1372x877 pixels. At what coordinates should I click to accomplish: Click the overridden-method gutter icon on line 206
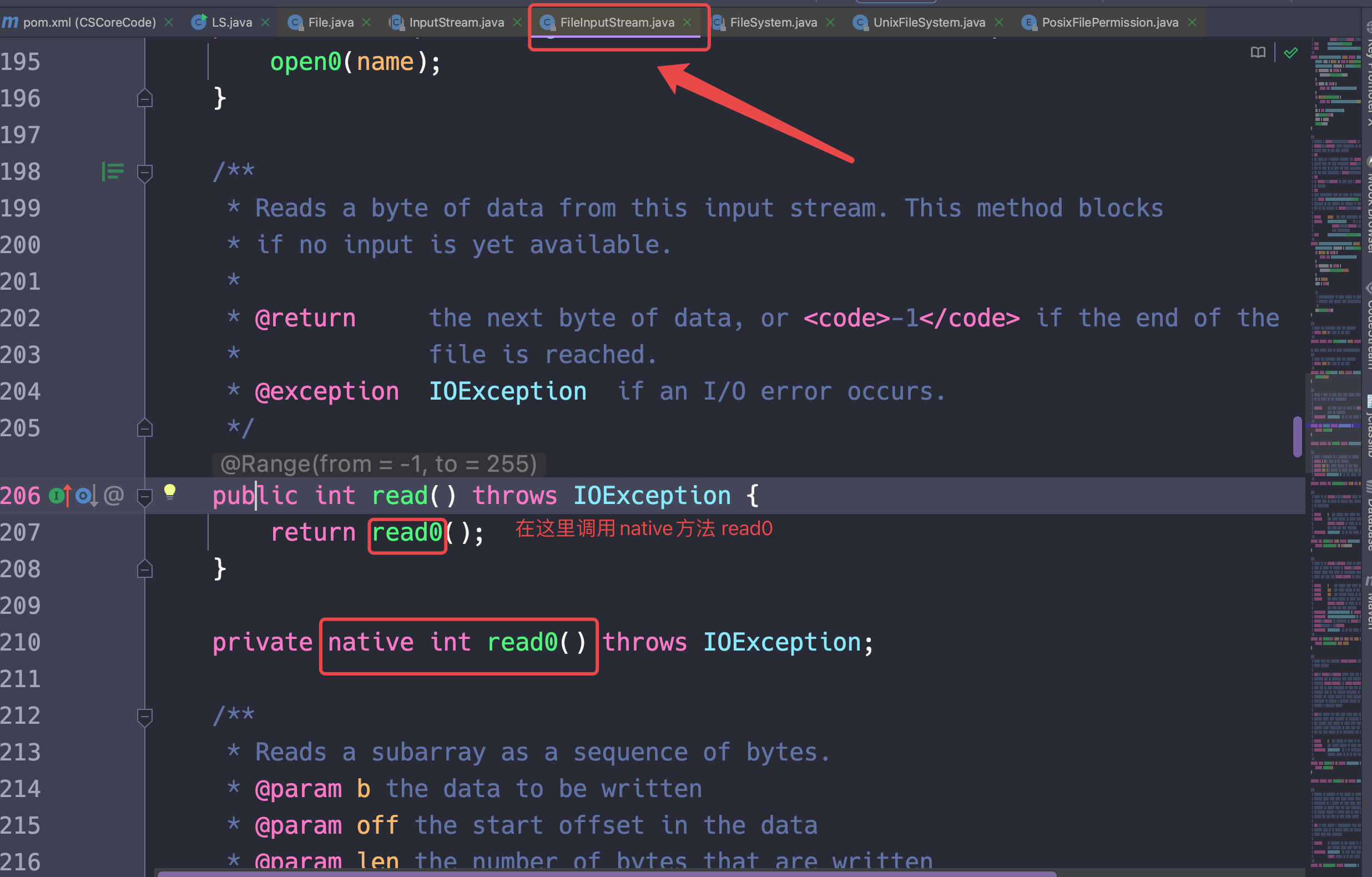pyautogui.click(x=86, y=496)
